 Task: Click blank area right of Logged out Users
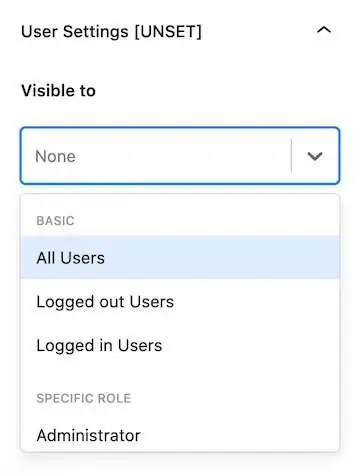point(255,302)
